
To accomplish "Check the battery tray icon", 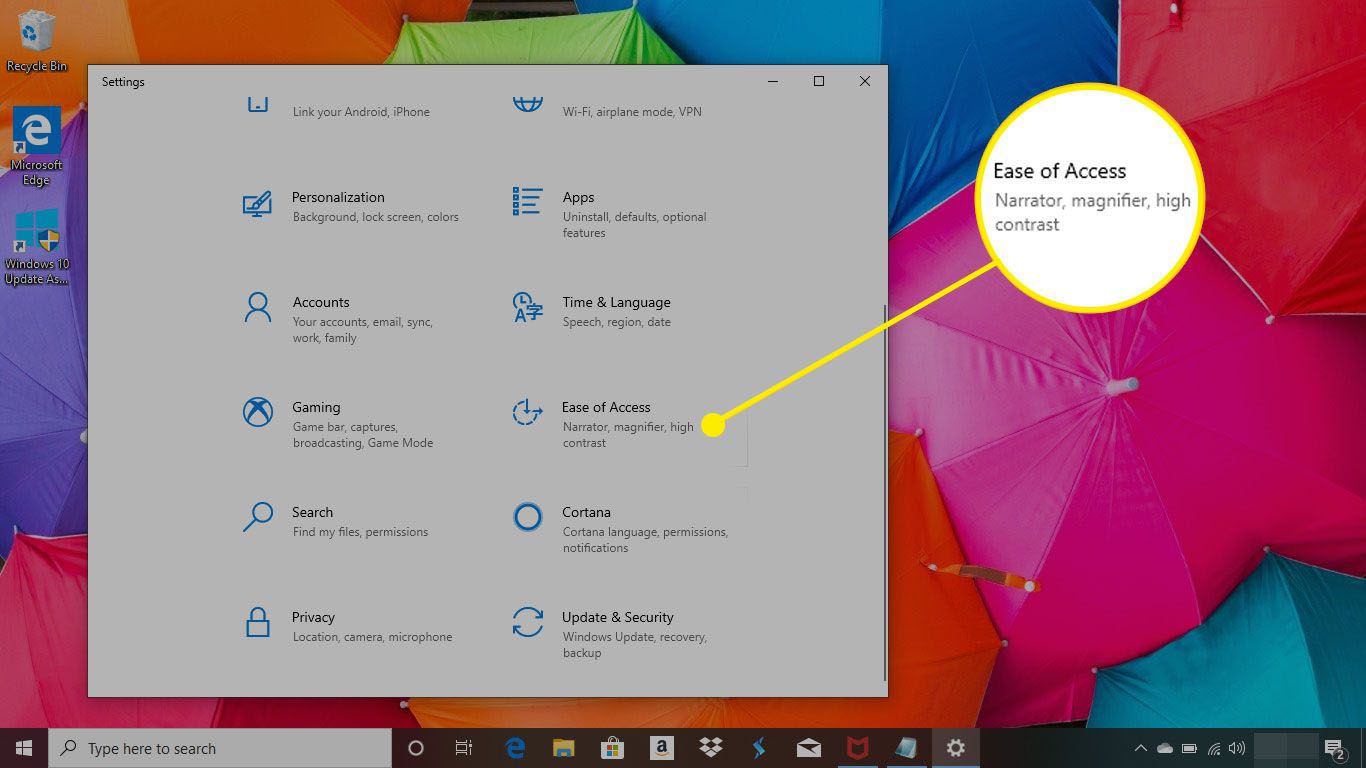I will (1189, 748).
